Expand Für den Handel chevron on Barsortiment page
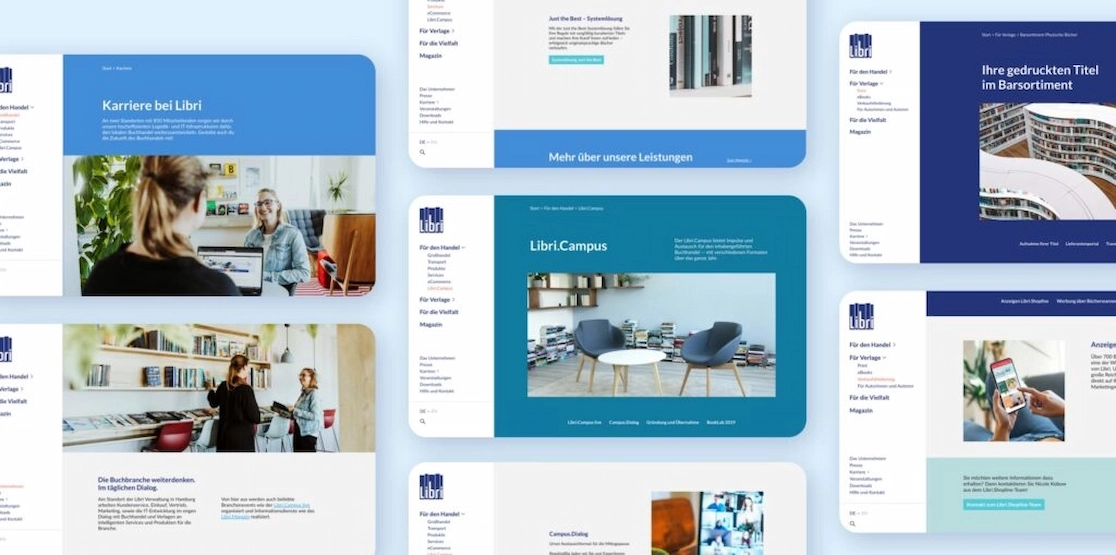This screenshot has height=555, width=1116. pyautogui.click(x=890, y=72)
